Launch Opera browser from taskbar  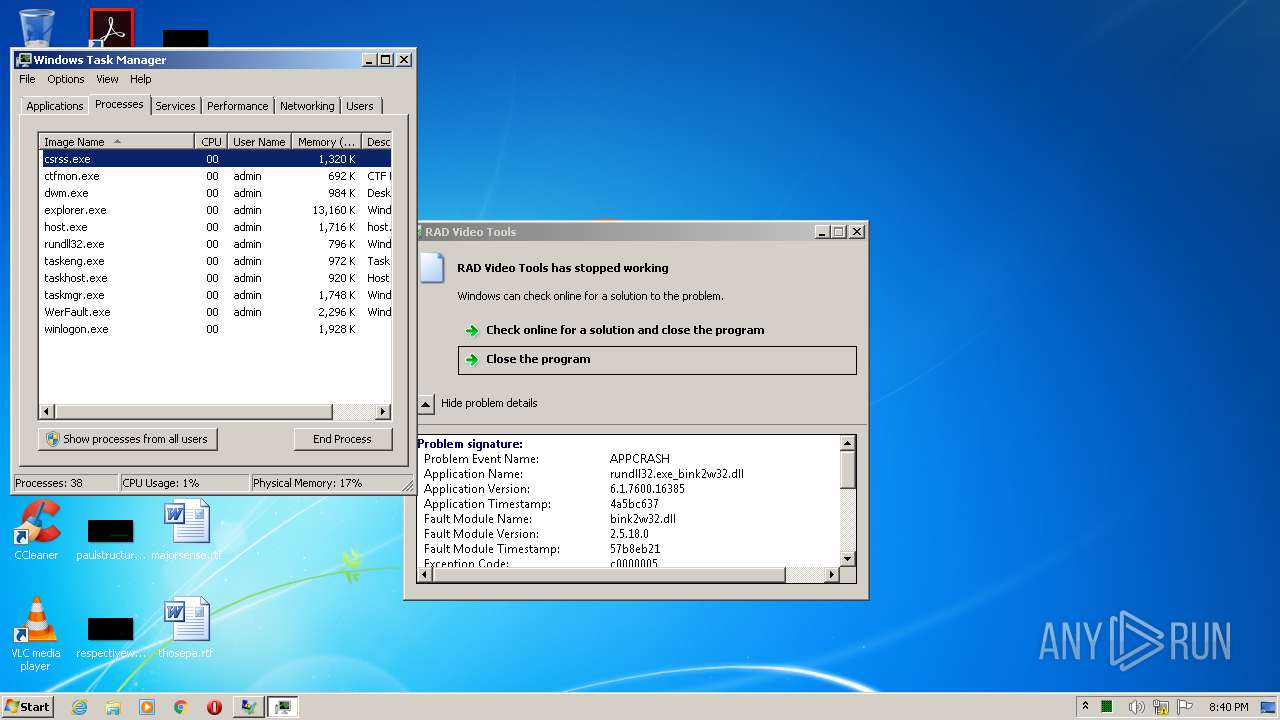(x=214, y=707)
